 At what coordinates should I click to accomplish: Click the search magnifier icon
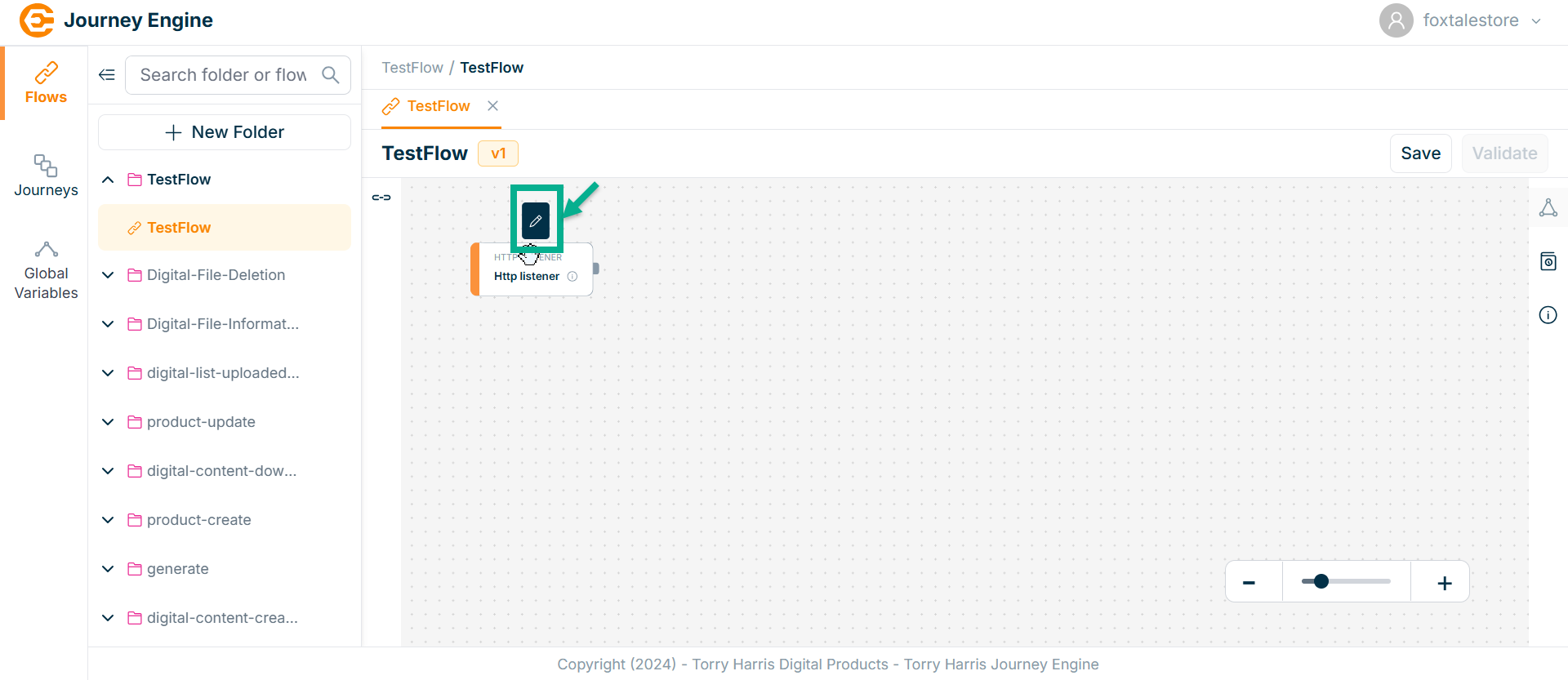[x=330, y=75]
